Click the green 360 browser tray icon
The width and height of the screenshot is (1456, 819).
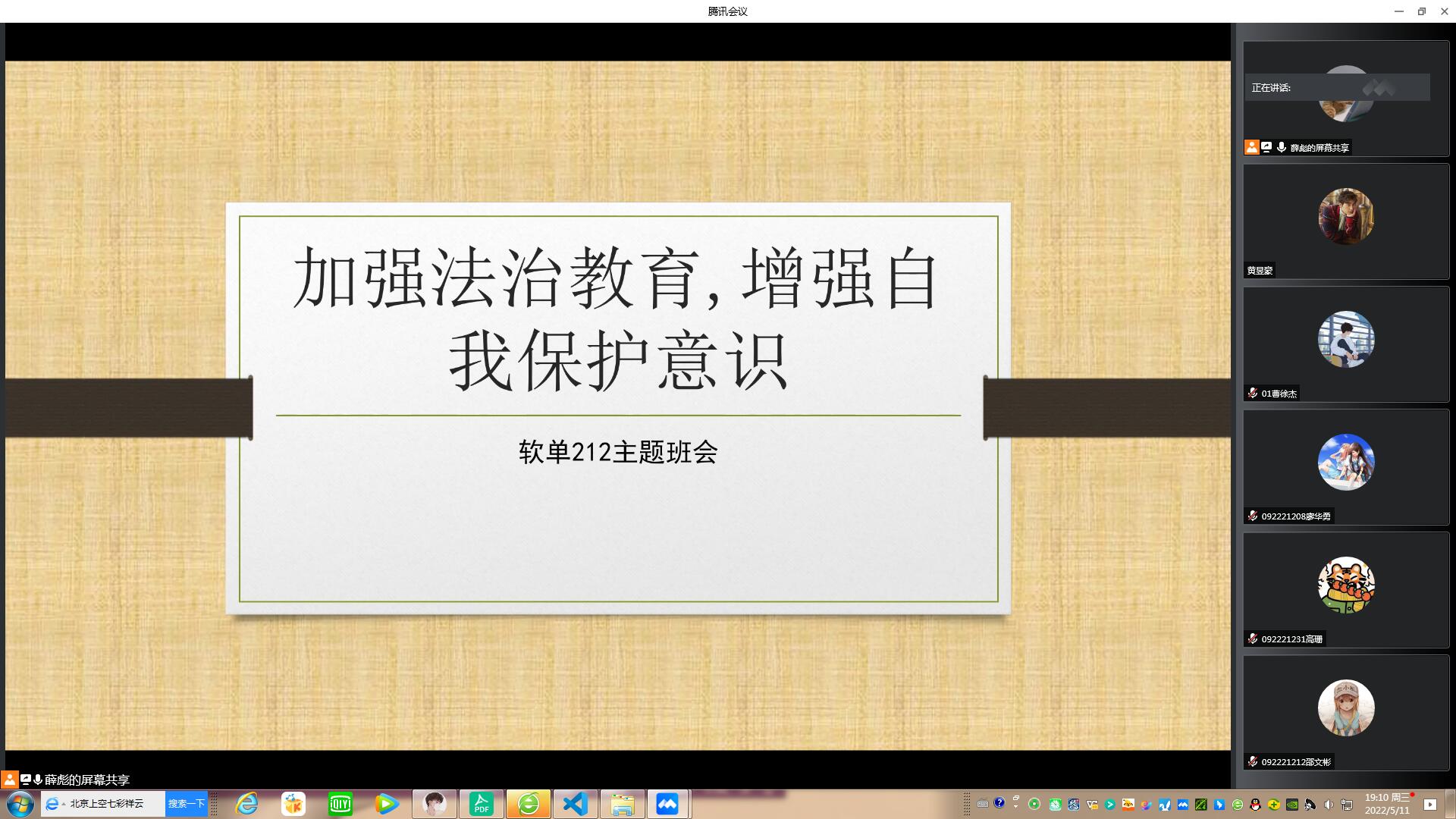point(1238,805)
